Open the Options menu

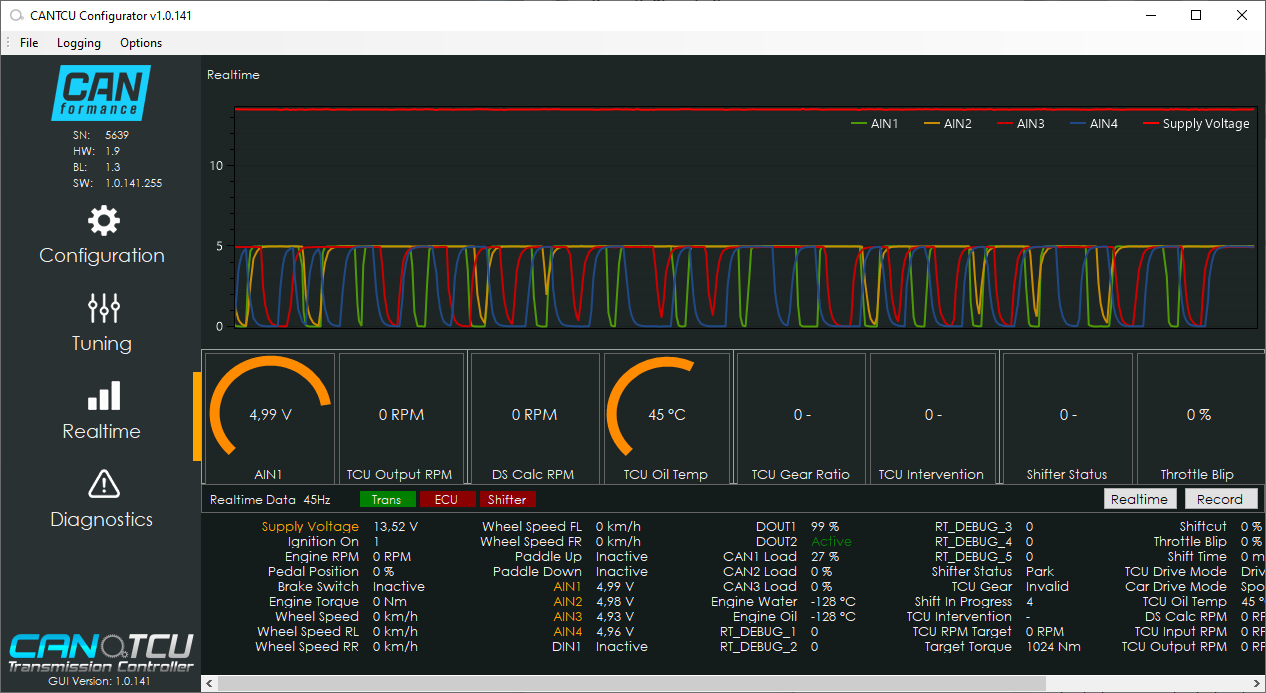tap(141, 43)
